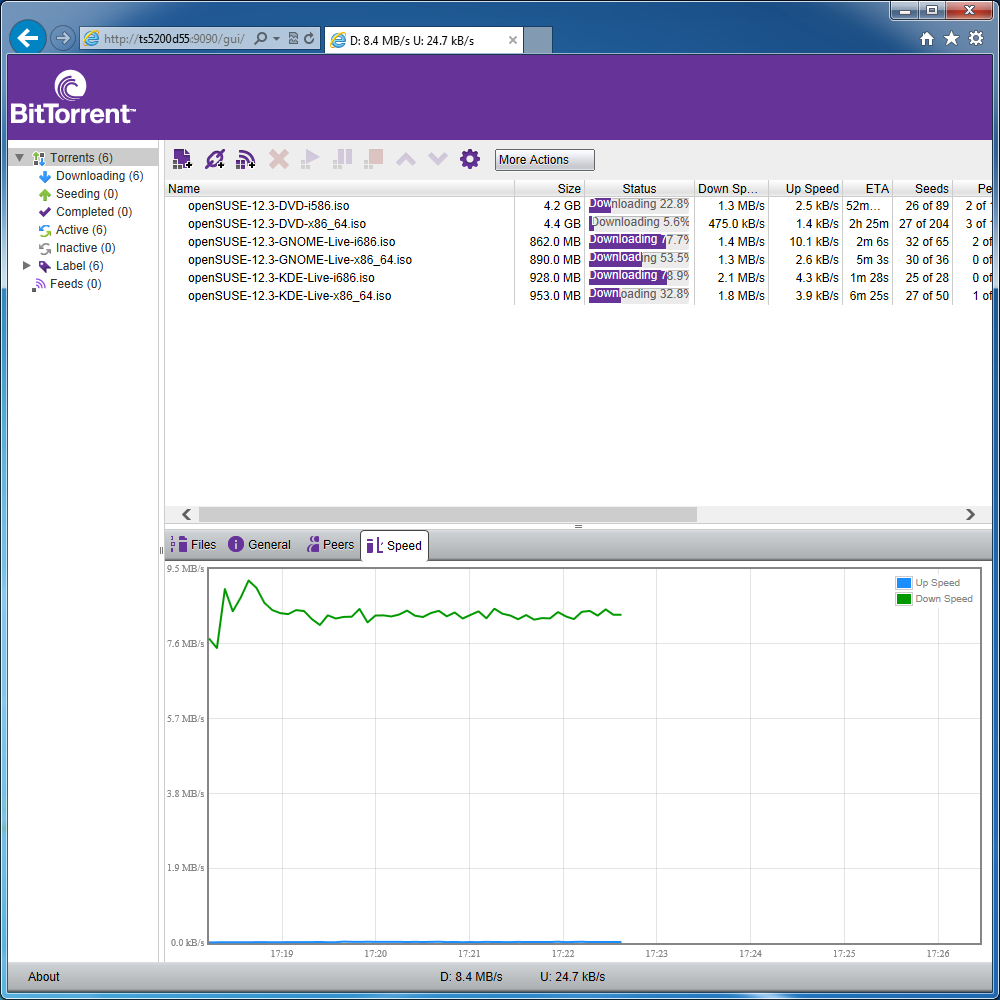Screen dimensions: 1000x1000
Task: Close the D: 8.4 MB/s browser tab
Action: point(513,40)
